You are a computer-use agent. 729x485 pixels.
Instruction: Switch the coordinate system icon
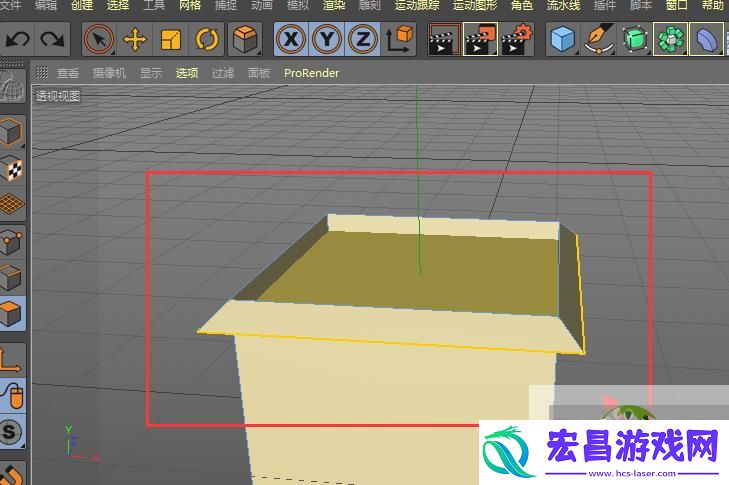pos(399,40)
